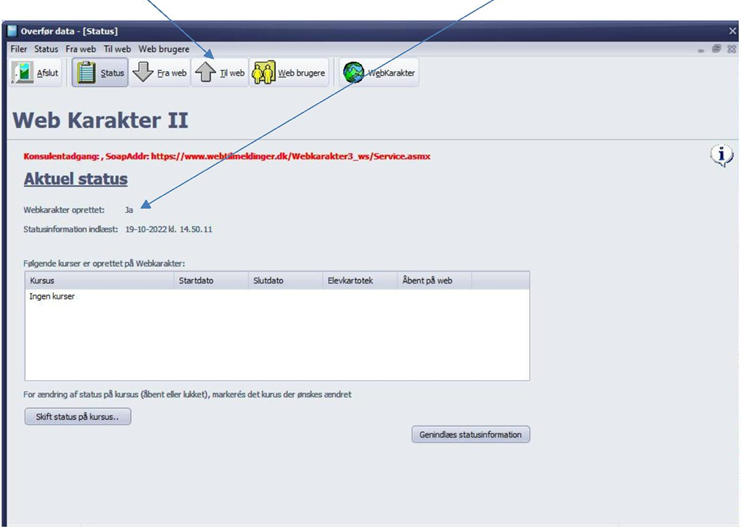Open the info speech bubble icon
The image size is (744, 532).
(722, 155)
